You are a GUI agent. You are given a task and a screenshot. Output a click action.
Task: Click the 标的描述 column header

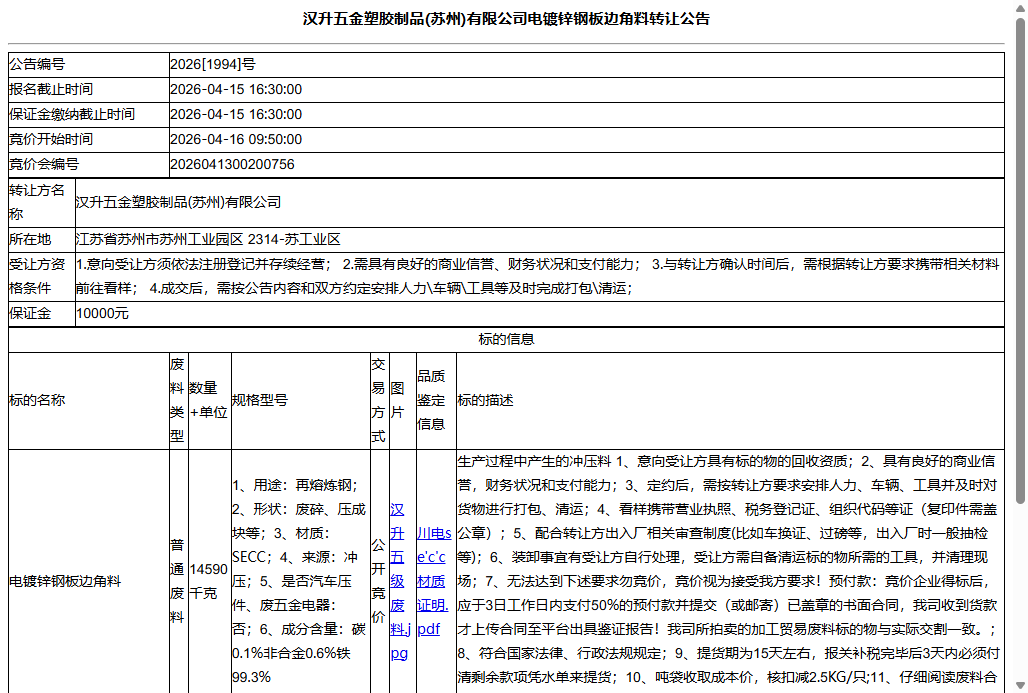tap(730, 401)
